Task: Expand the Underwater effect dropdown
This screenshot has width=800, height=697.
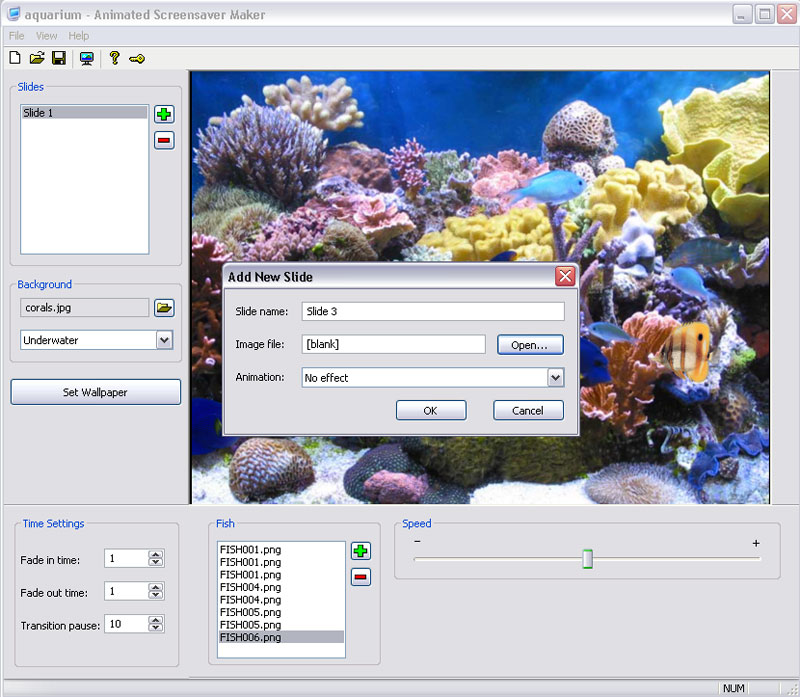Action: tap(164, 340)
